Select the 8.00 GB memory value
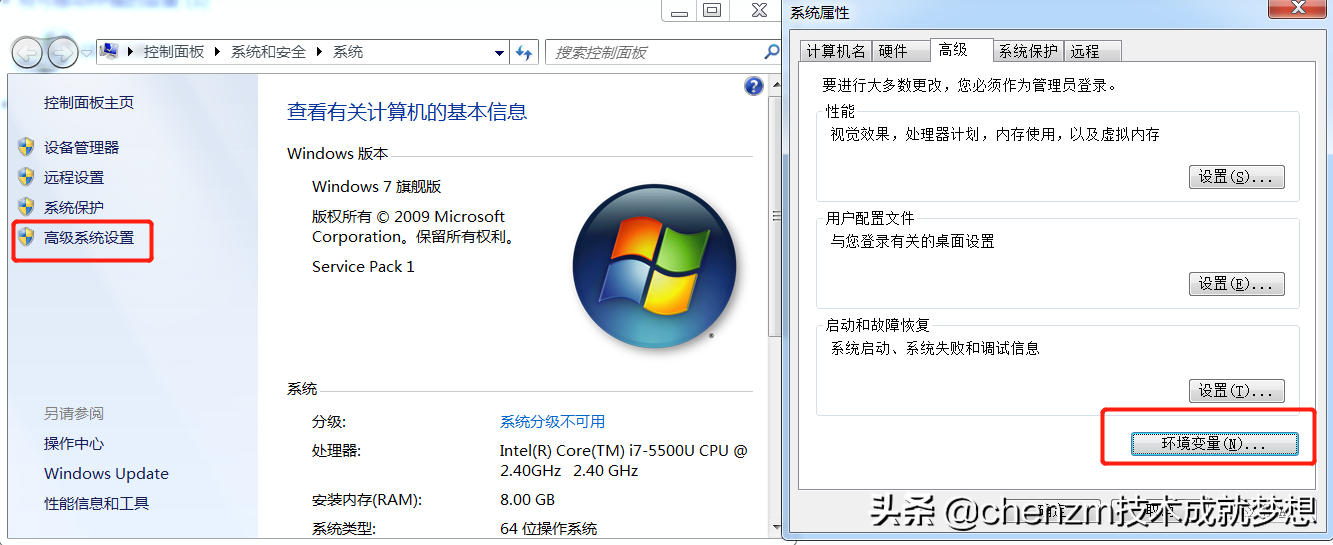Image resolution: width=1333 pixels, height=545 pixels. pos(527,499)
